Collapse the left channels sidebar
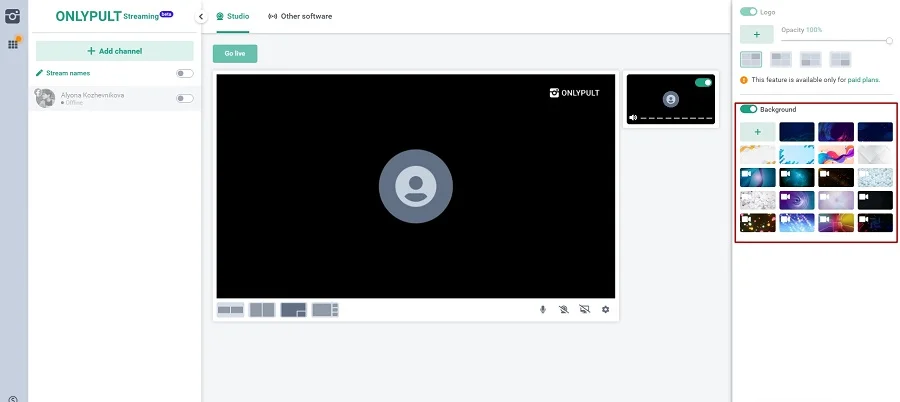The width and height of the screenshot is (900, 402). point(200,17)
